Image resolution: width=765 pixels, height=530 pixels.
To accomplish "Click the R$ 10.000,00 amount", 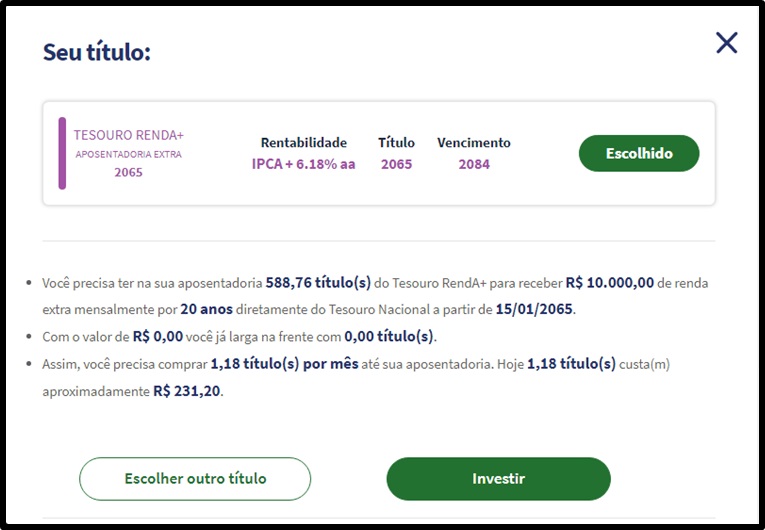I will coord(609,283).
